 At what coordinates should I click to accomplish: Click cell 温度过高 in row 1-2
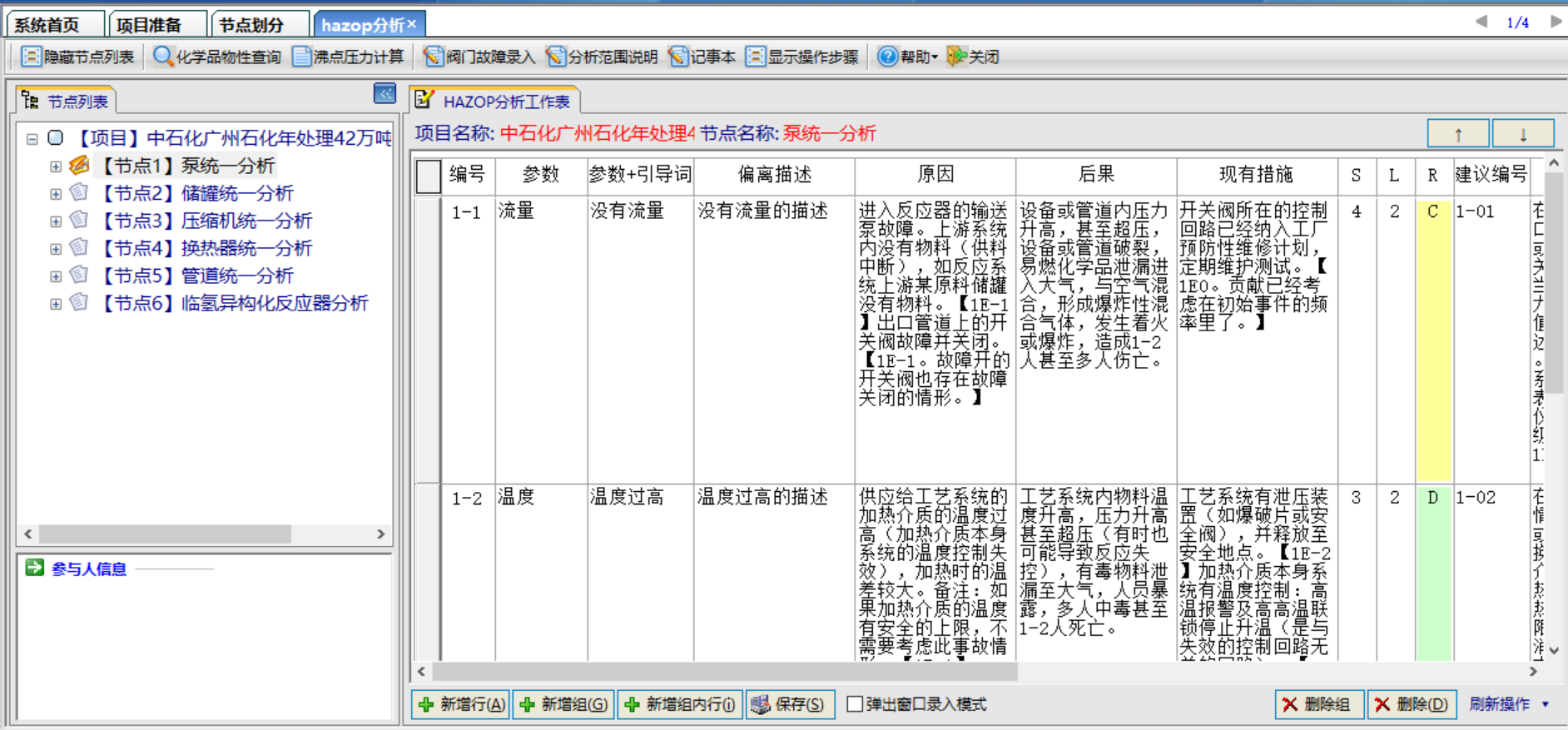point(640,573)
